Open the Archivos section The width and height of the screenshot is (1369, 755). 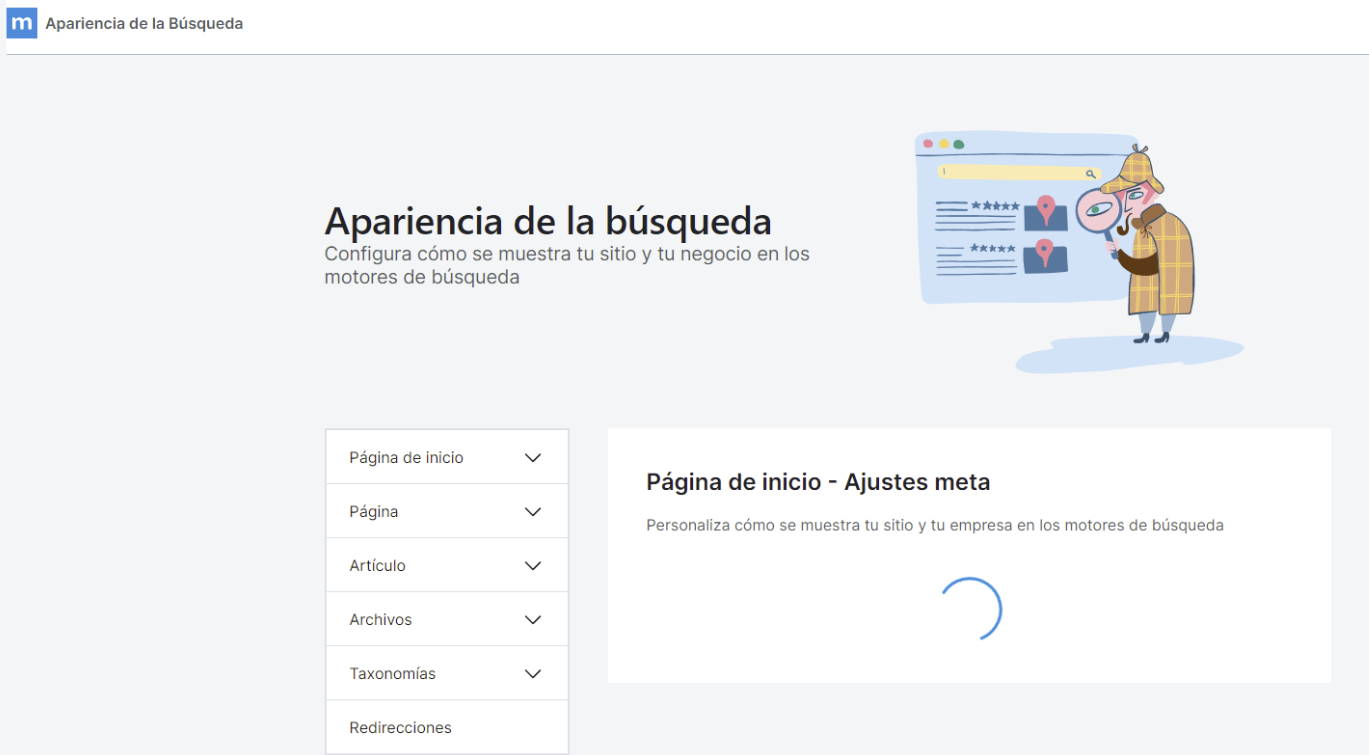point(447,619)
